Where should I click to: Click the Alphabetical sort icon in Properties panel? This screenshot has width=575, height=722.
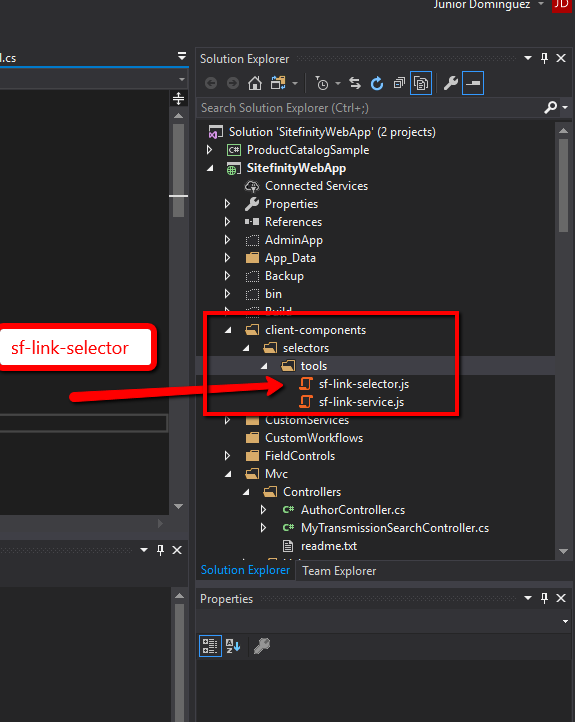pyautogui.click(x=233, y=646)
